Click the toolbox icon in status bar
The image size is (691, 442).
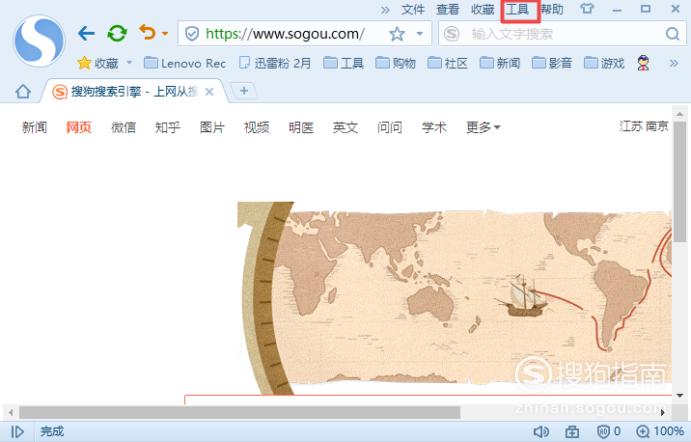(x=572, y=431)
